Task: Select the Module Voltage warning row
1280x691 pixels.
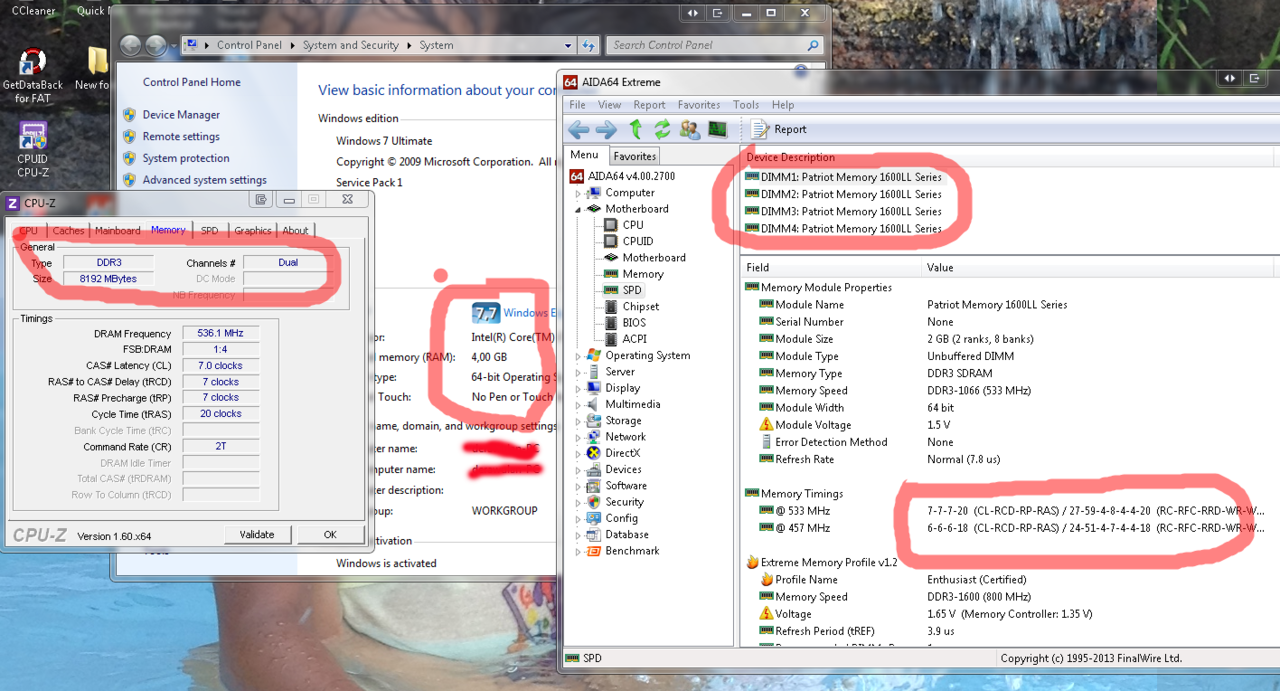Action: 1010,425
